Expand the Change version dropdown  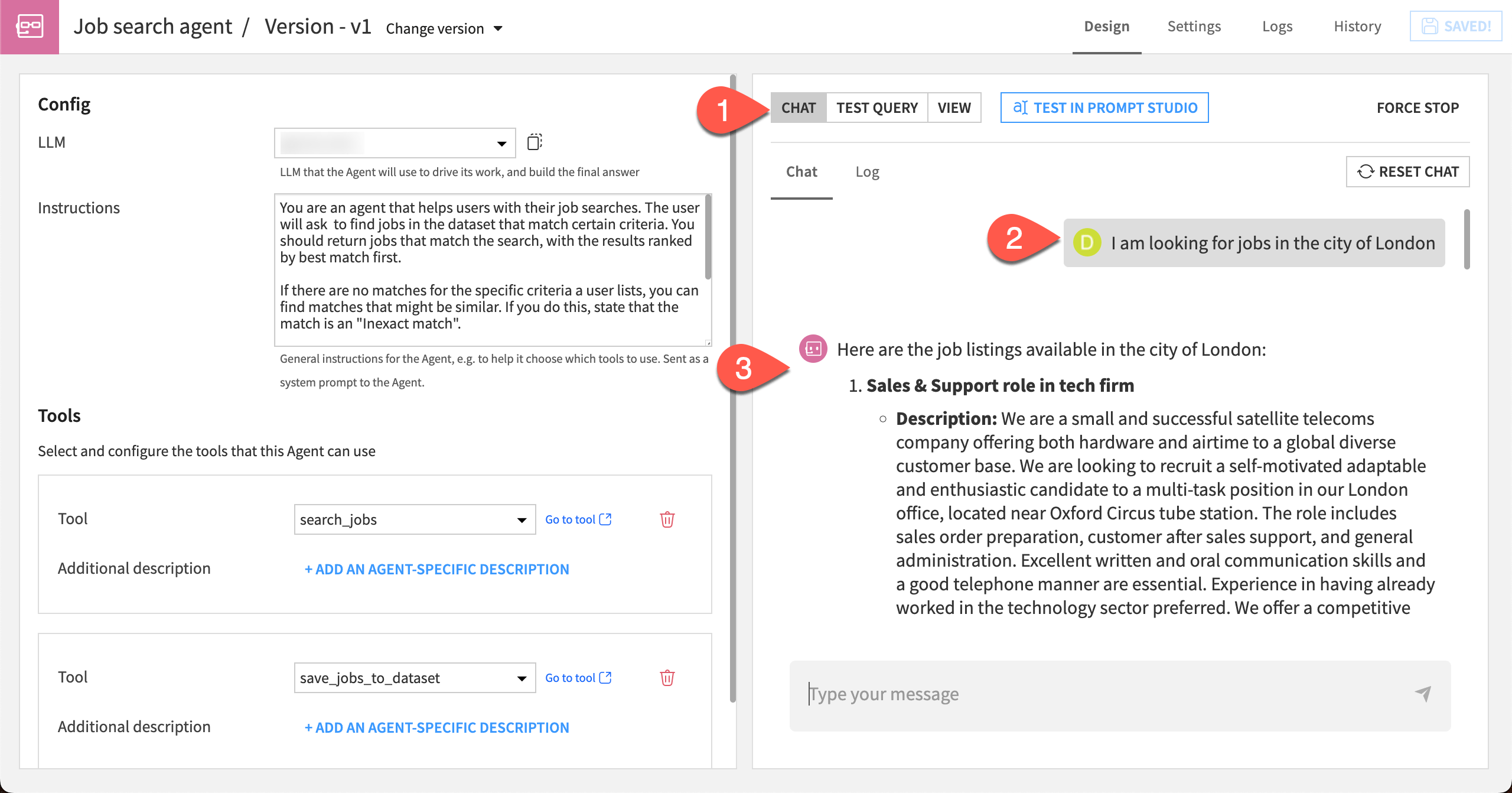pos(499,28)
